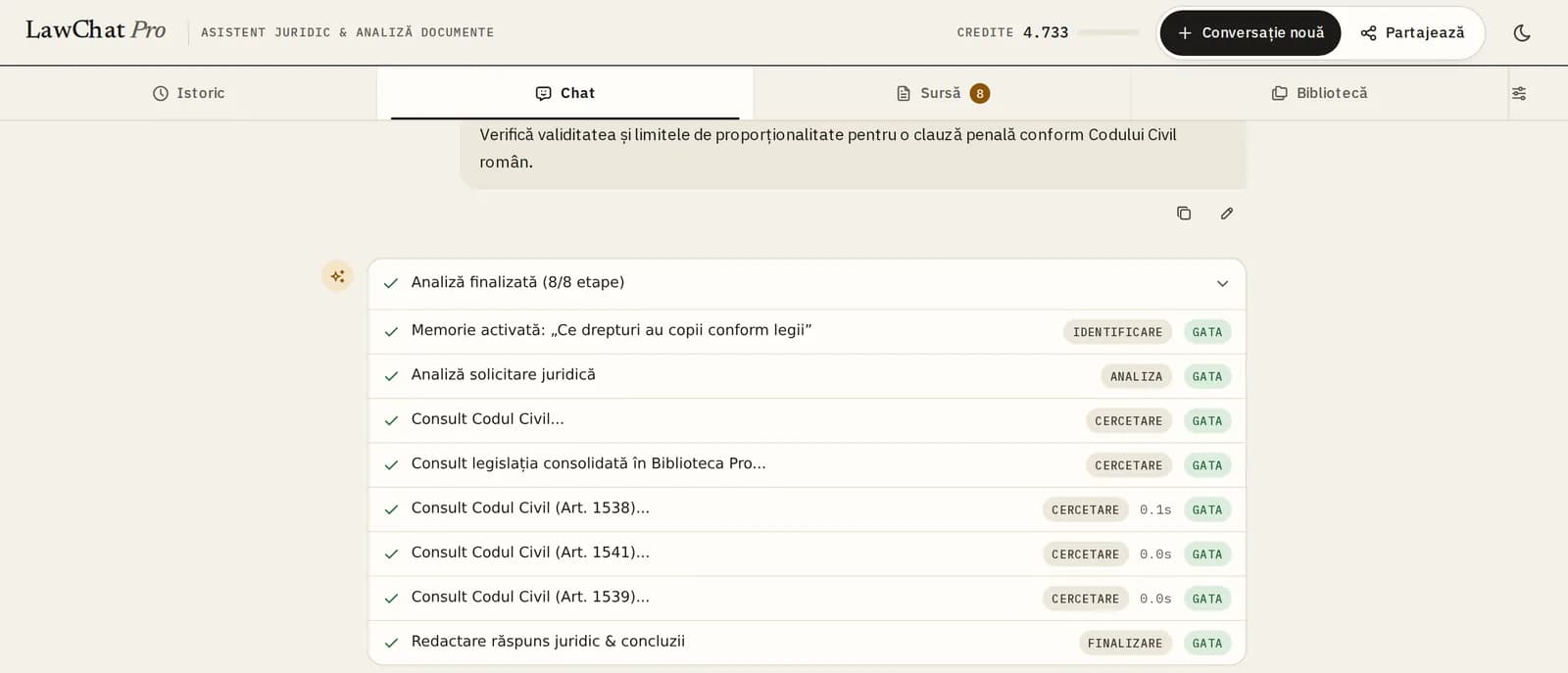The height and width of the screenshot is (673, 1568).
Task: Switch to the Istoric tab
Action: pos(188,93)
